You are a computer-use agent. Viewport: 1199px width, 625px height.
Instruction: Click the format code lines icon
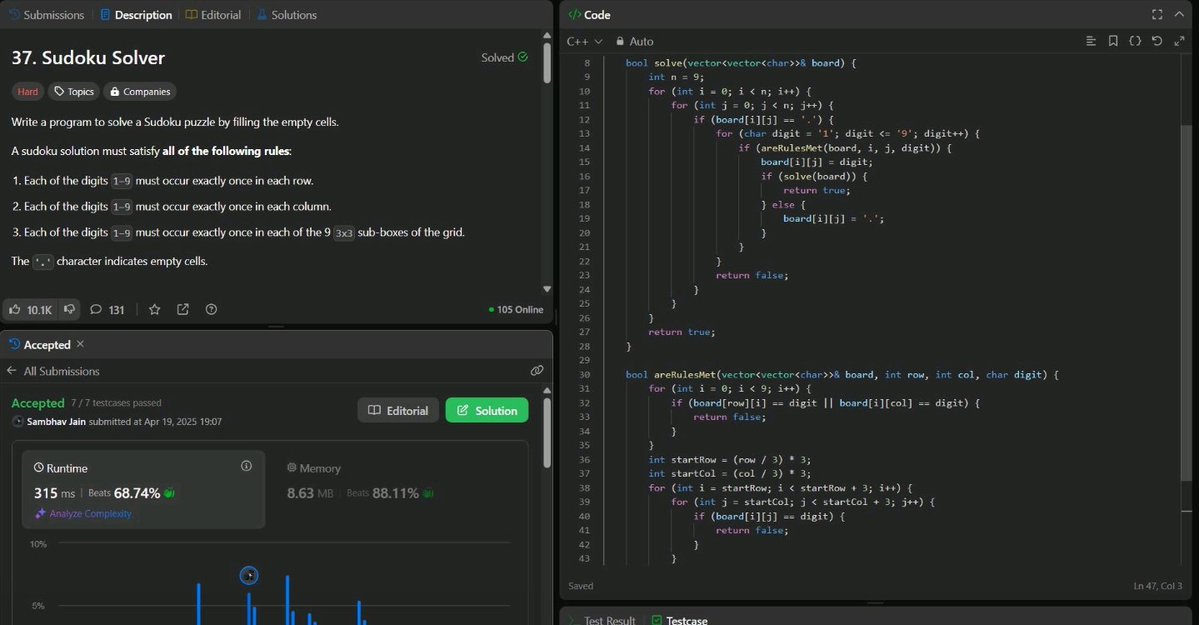pyautogui.click(x=1091, y=41)
